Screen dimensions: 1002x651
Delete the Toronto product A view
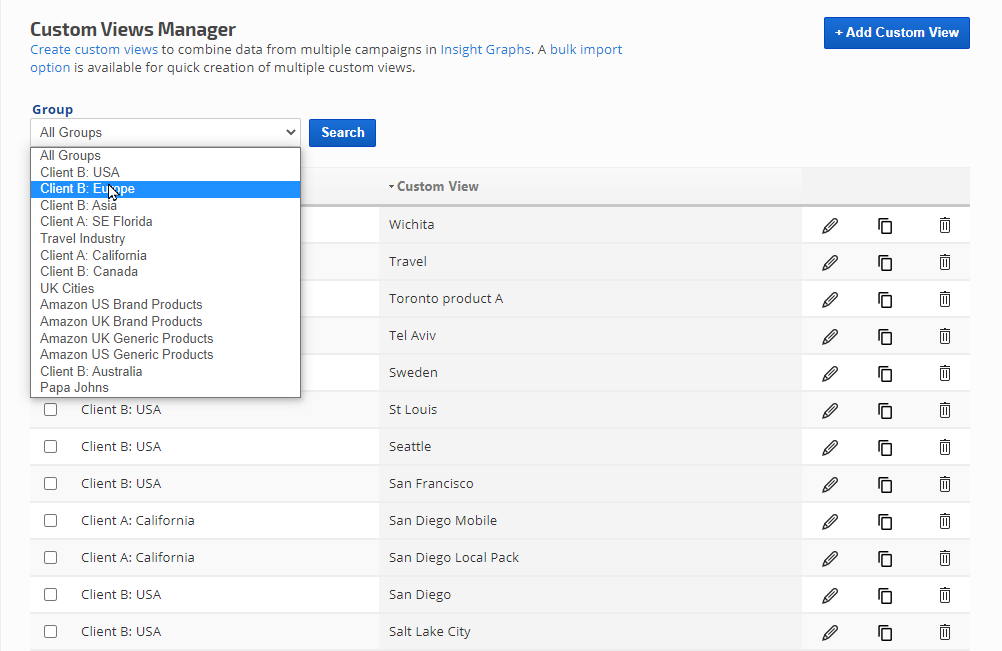(944, 299)
